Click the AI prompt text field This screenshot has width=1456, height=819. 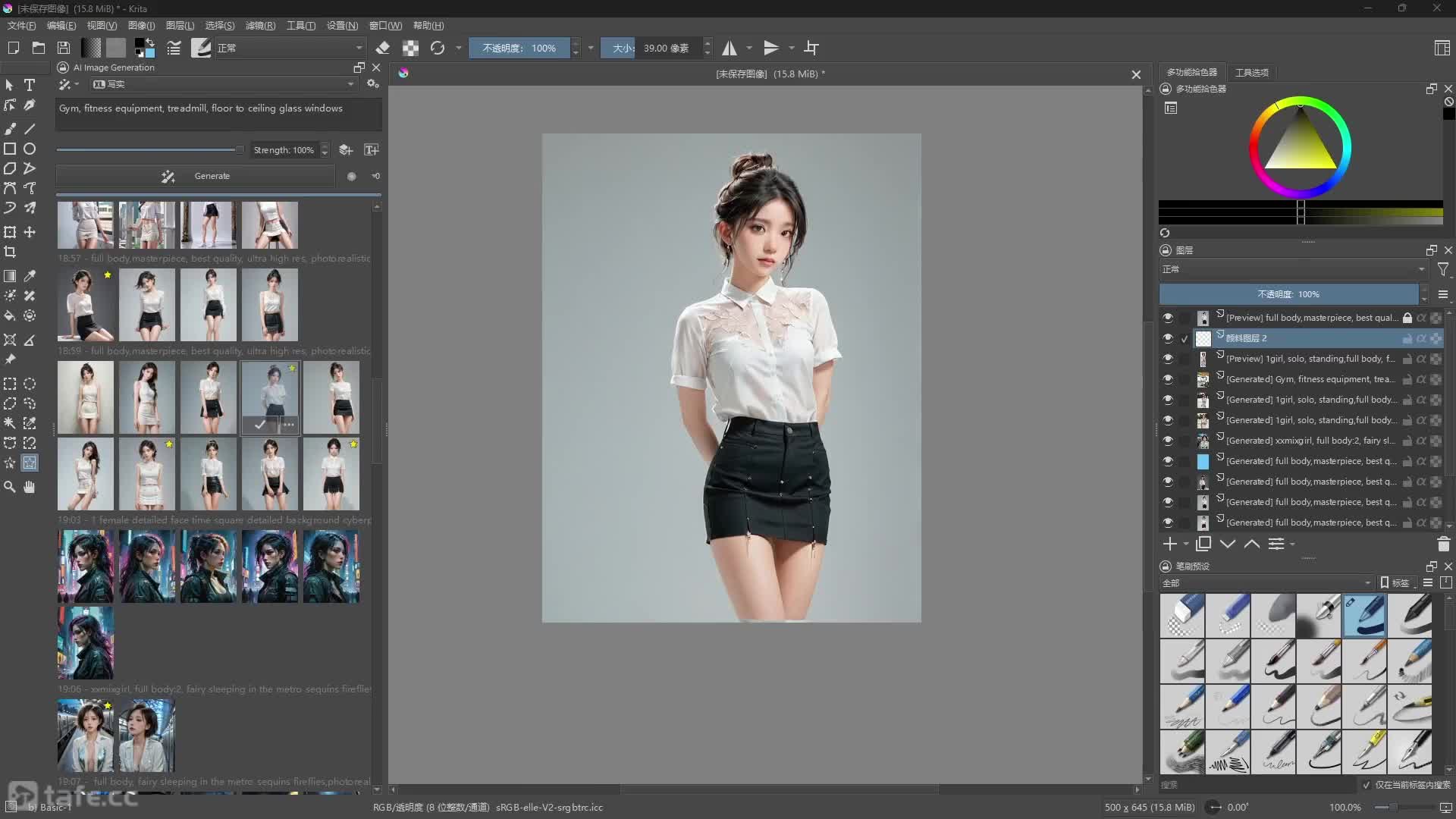pyautogui.click(x=218, y=114)
